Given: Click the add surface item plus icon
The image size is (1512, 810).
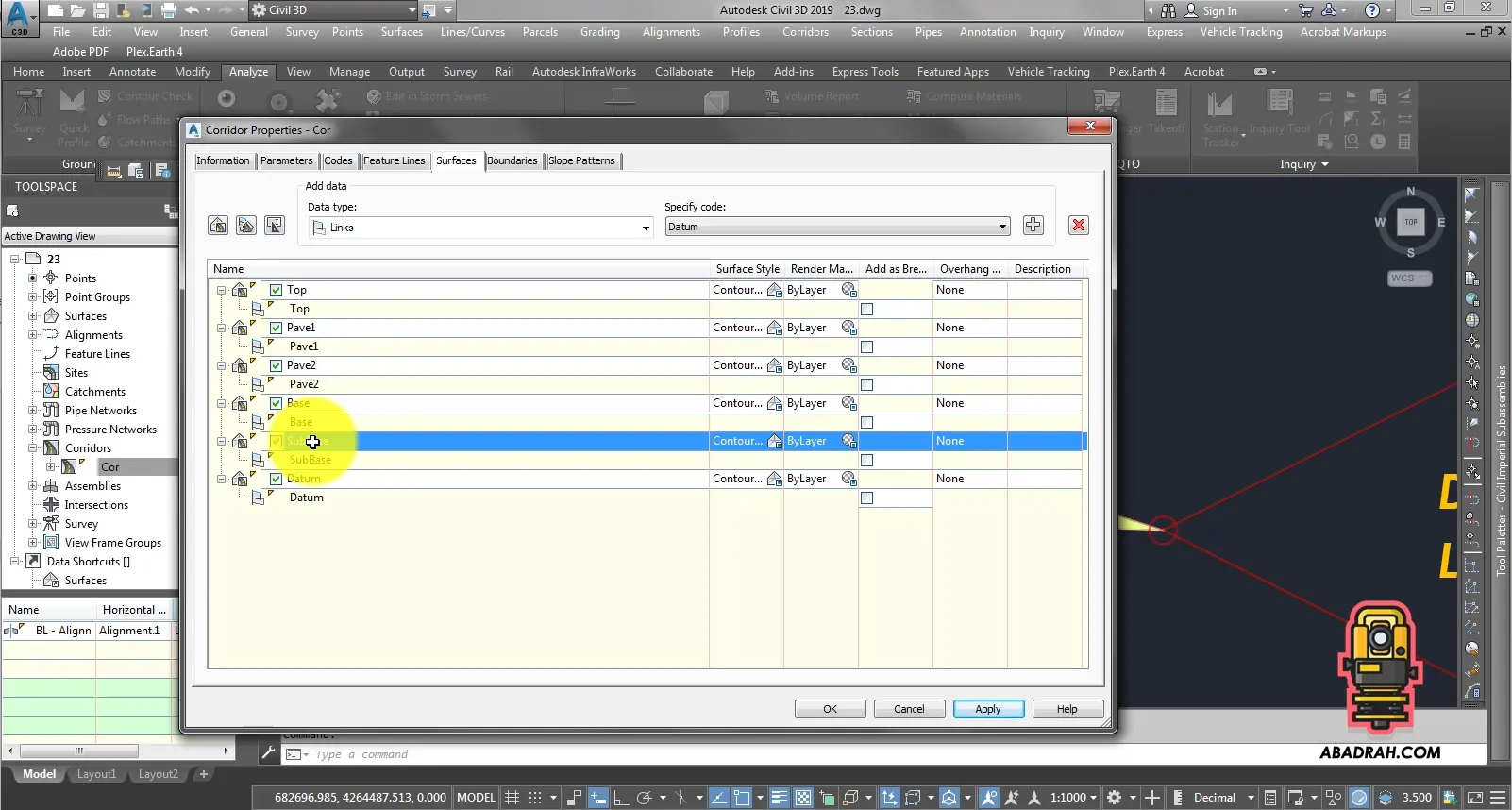Looking at the screenshot, I should [1033, 225].
